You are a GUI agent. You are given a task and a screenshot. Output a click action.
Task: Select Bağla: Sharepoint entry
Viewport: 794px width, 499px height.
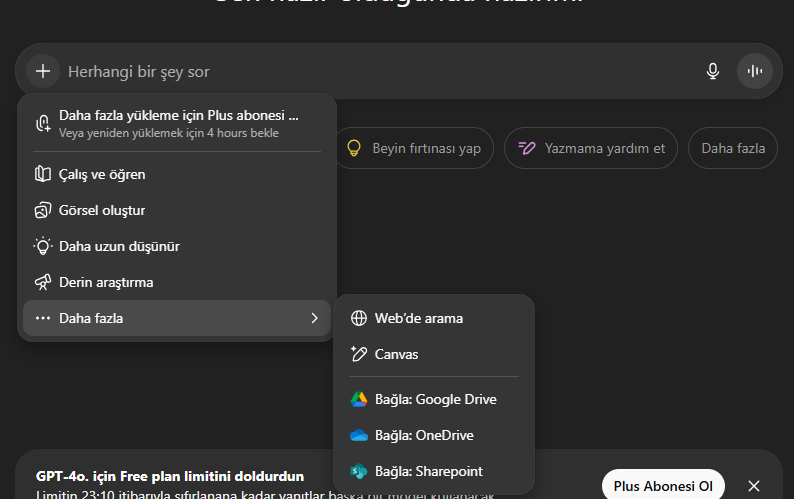[x=434, y=471]
